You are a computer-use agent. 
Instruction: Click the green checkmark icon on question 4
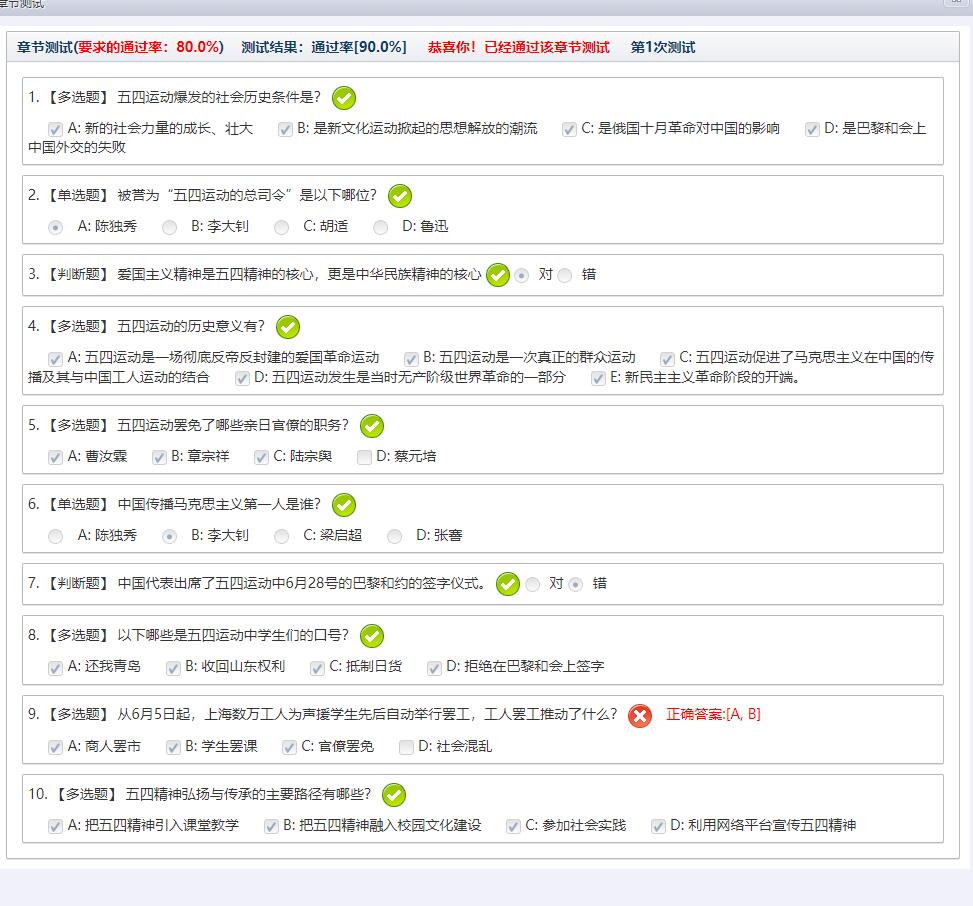[288, 327]
